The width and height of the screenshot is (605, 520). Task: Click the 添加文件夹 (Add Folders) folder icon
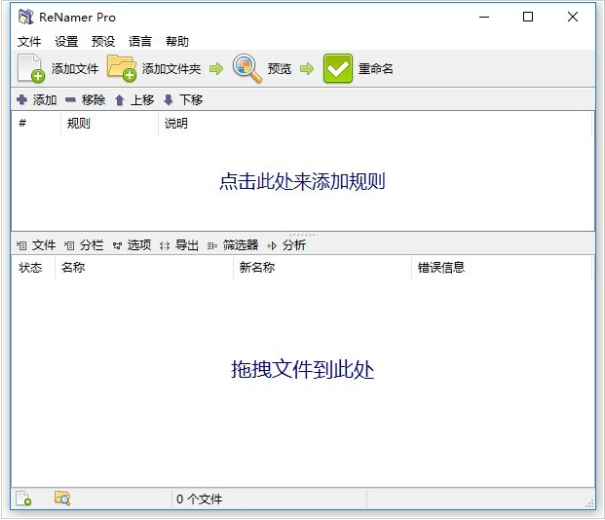[121, 68]
